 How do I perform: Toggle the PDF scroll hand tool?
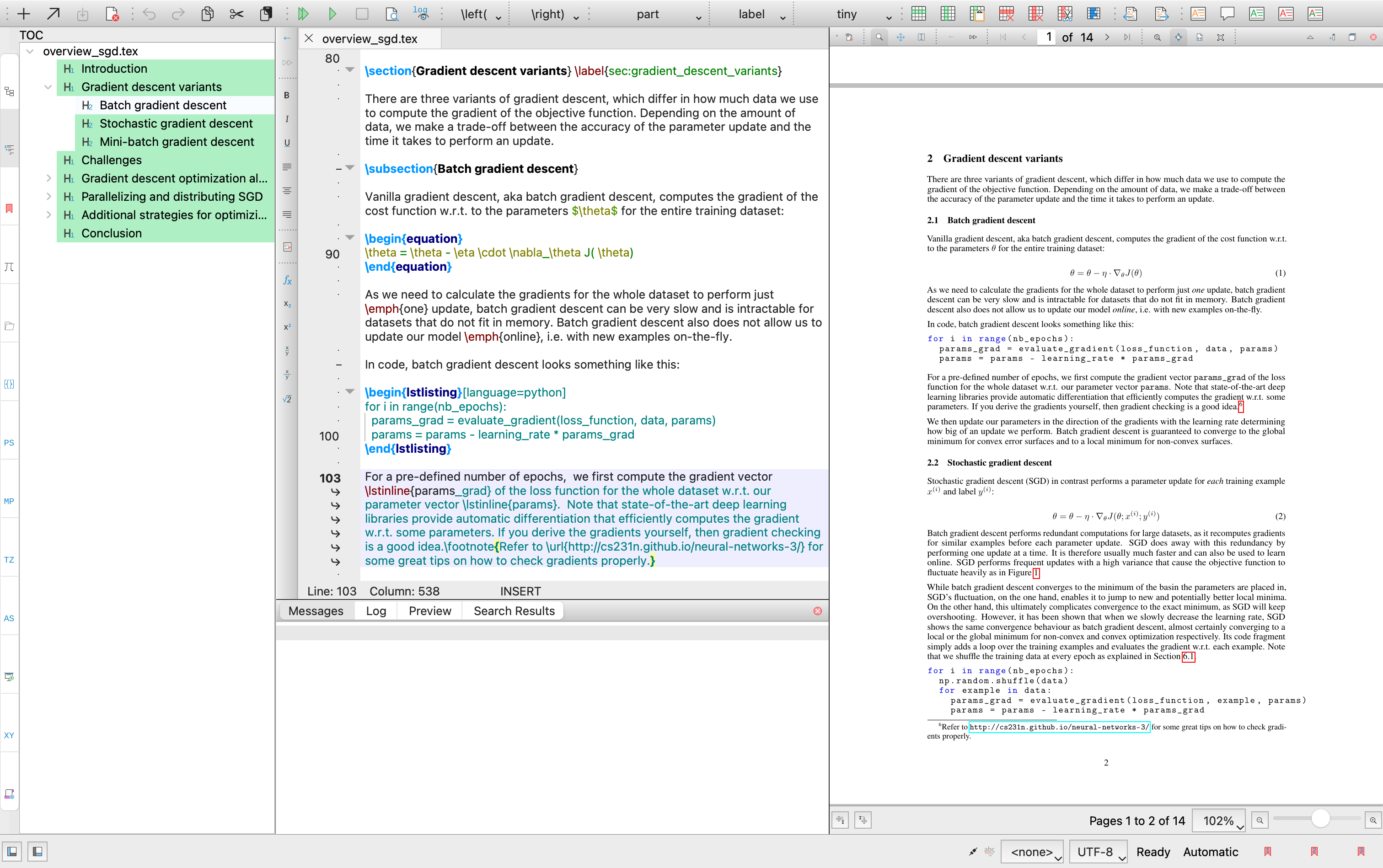900,38
